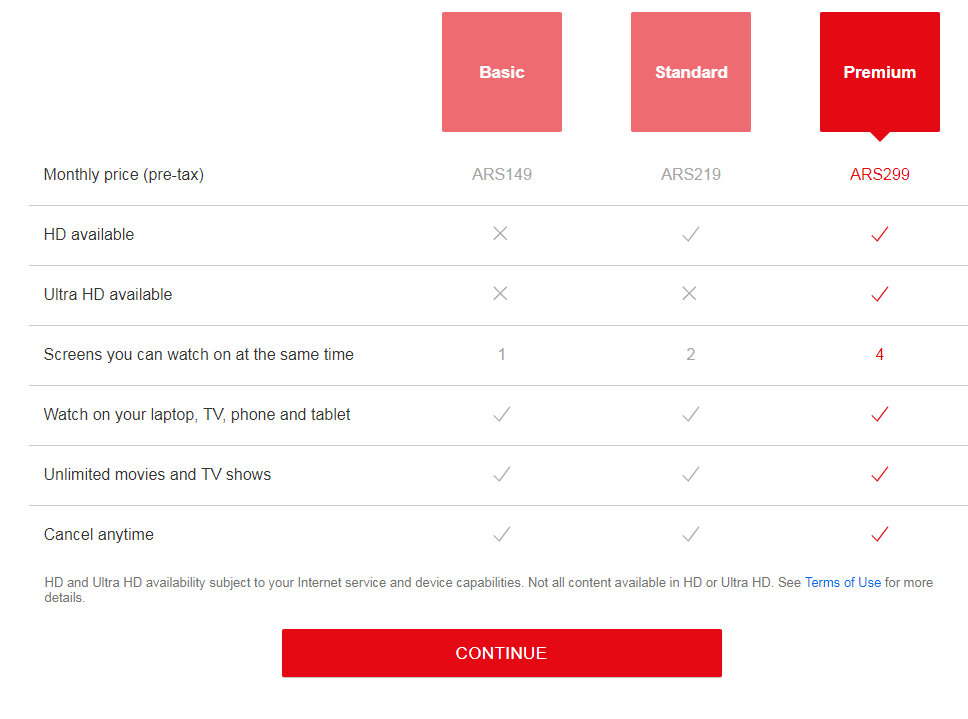Click the Basic checkmark for Cancel anytime
The width and height of the screenshot is (968, 719).
[x=501, y=534]
